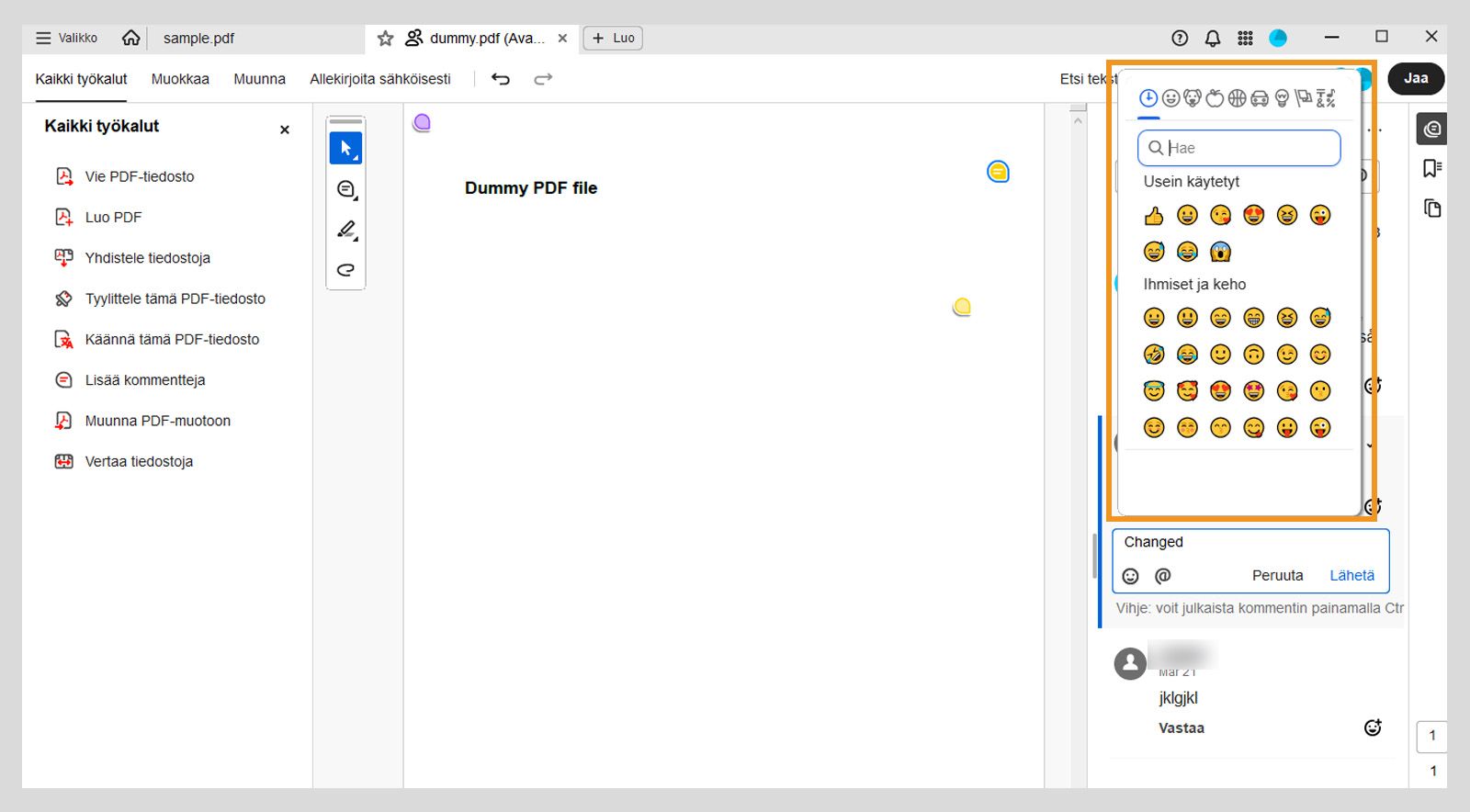This screenshot has width=1470, height=812.
Task: Close the Kaikki työkalut panel
Action: click(x=285, y=130)
